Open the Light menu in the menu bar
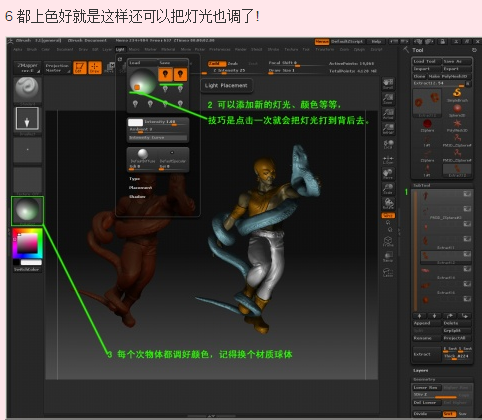The width and height of the screenshot is (482, 420). pos(120,49)
